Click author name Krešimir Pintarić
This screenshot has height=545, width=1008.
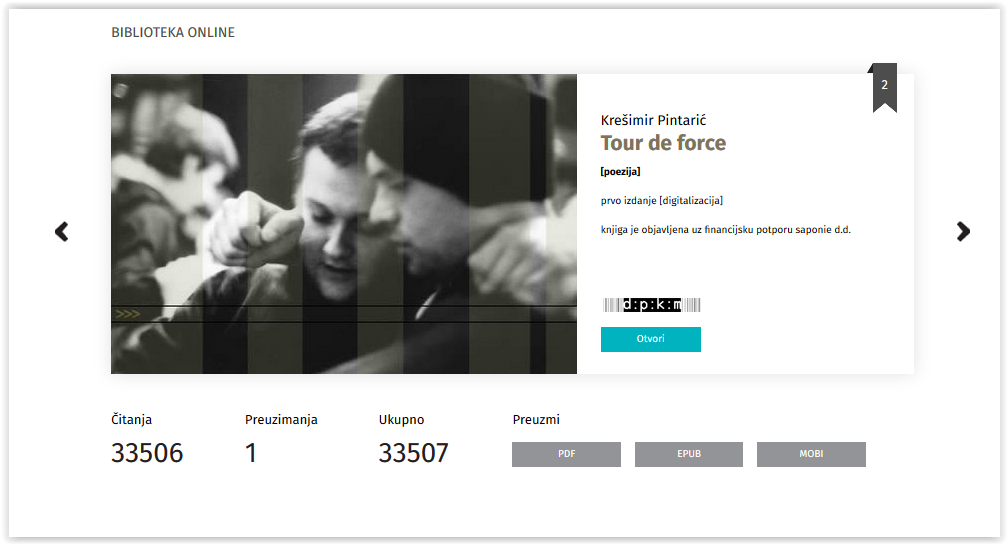point(653,120)
